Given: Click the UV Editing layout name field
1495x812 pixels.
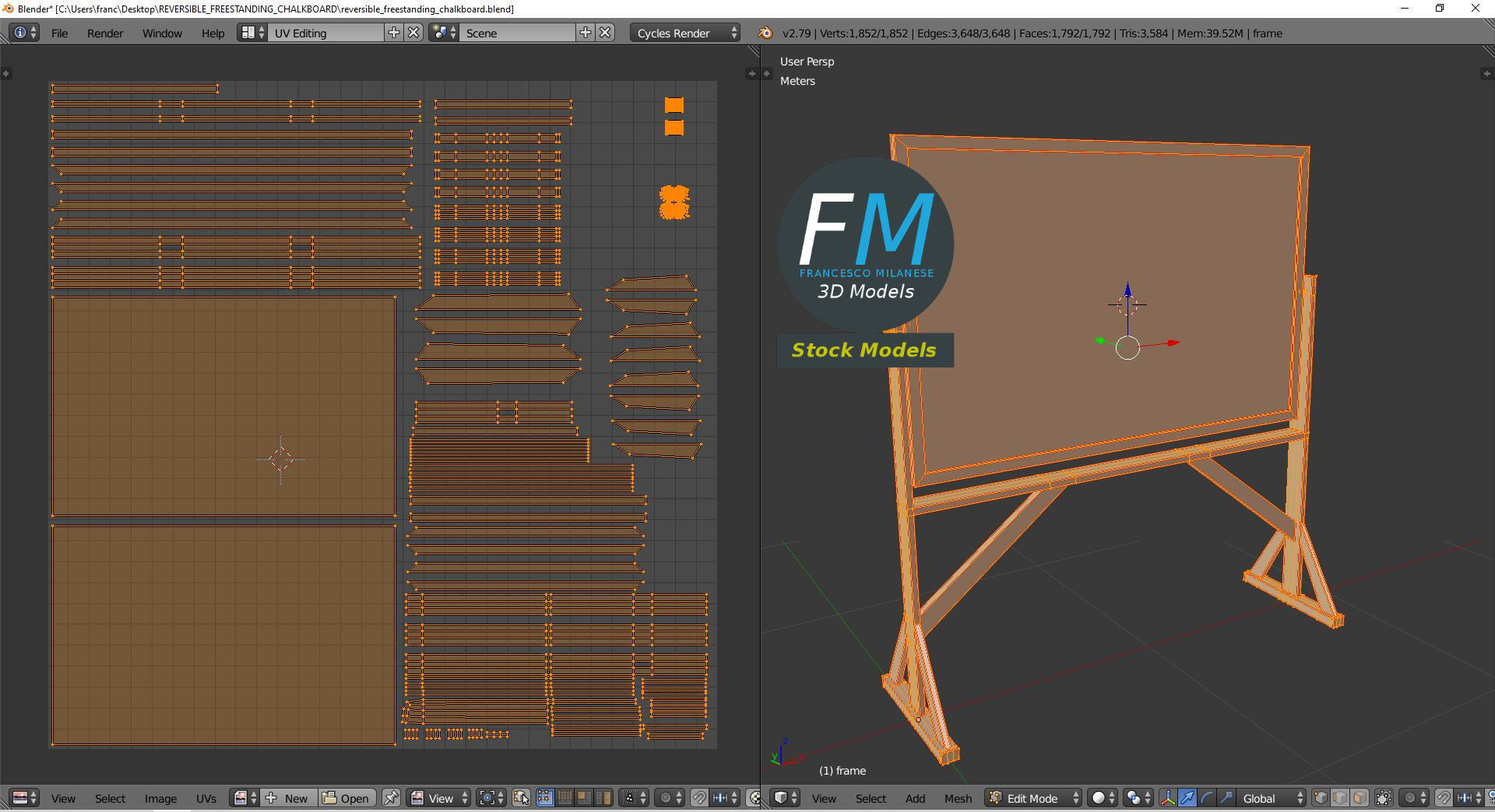Looking at the screenshot, I should 327,33.
